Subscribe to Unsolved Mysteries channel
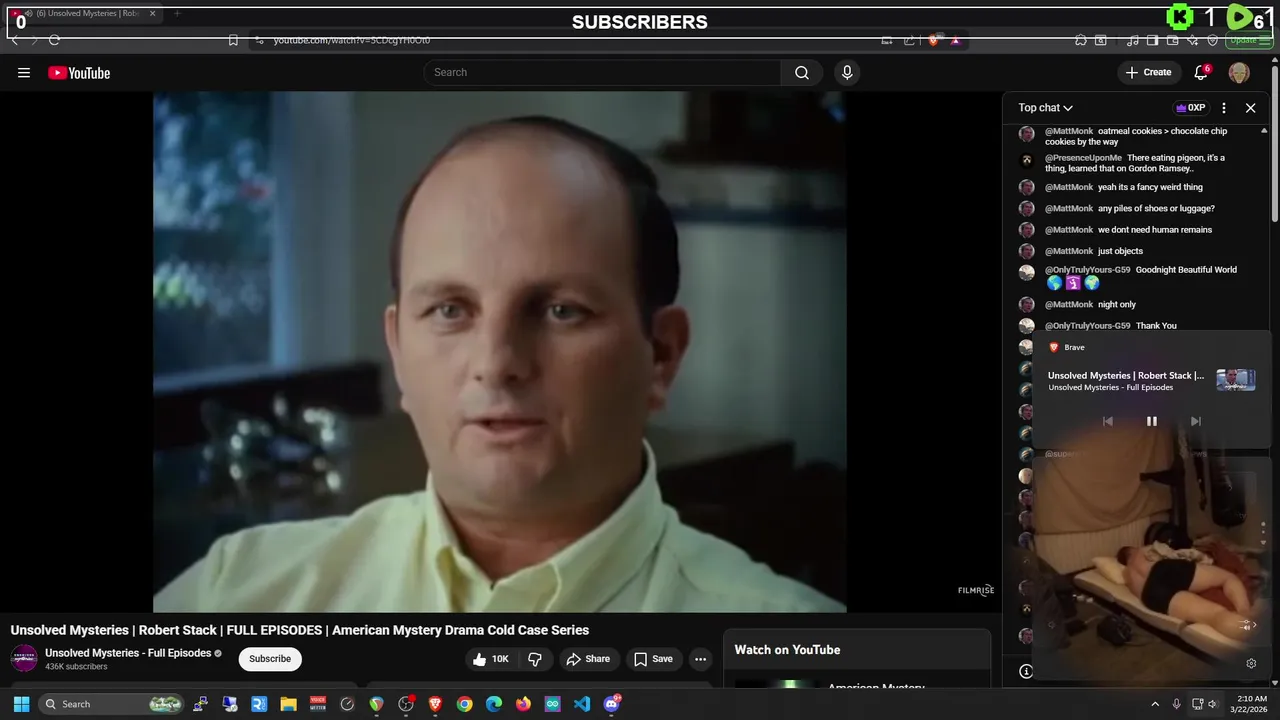This screenshot has width=1280, height=720. point(270,659)
